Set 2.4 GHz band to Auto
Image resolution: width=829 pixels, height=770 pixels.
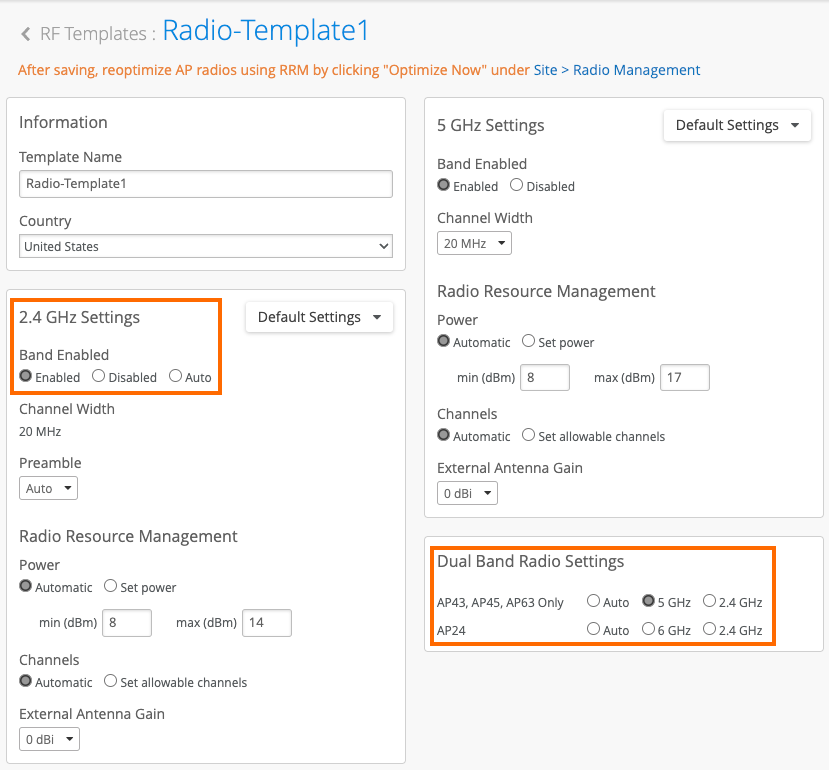click(x=176, y=377)
